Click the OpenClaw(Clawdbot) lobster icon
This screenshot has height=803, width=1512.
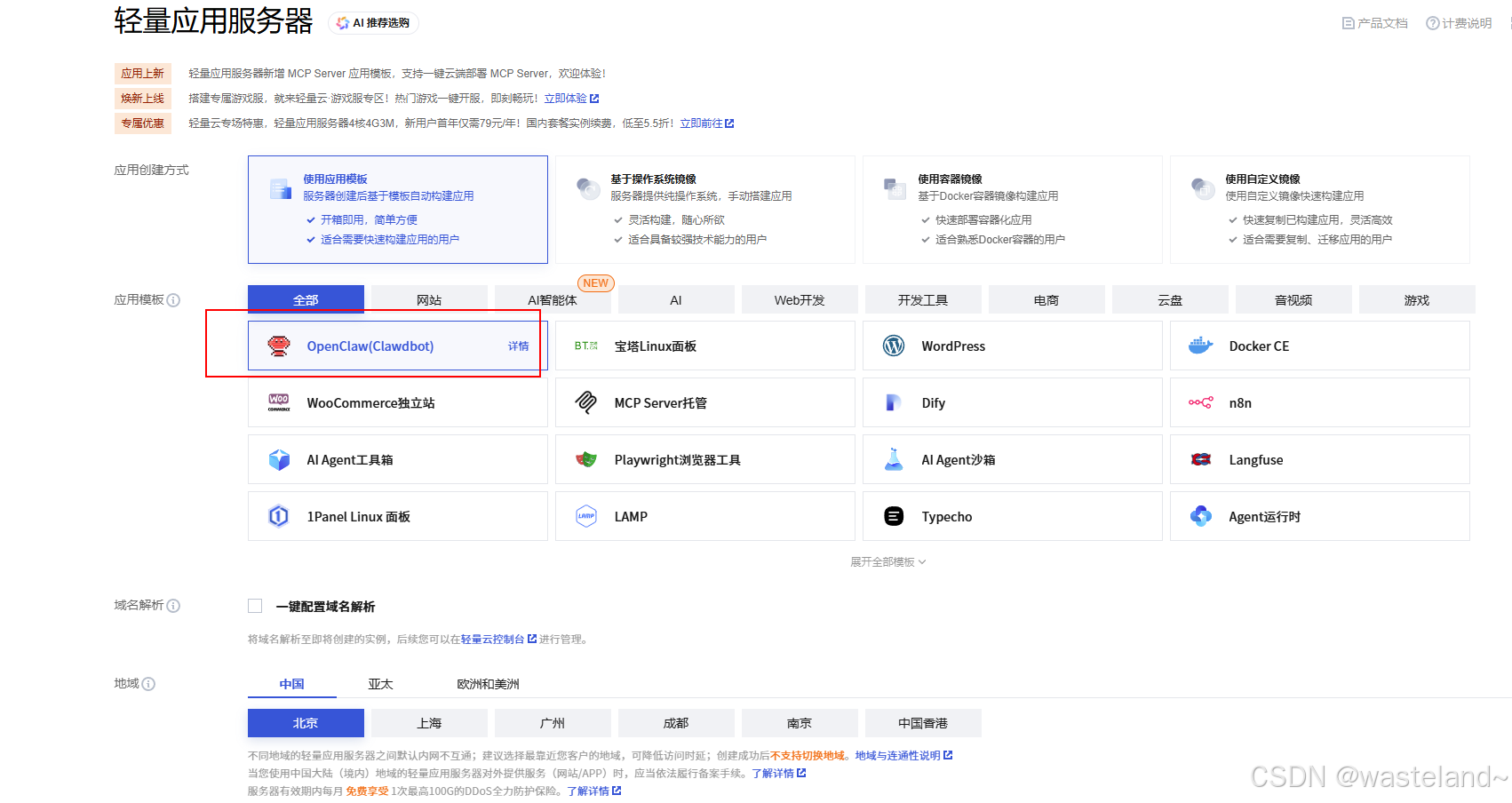coord(279,346)
